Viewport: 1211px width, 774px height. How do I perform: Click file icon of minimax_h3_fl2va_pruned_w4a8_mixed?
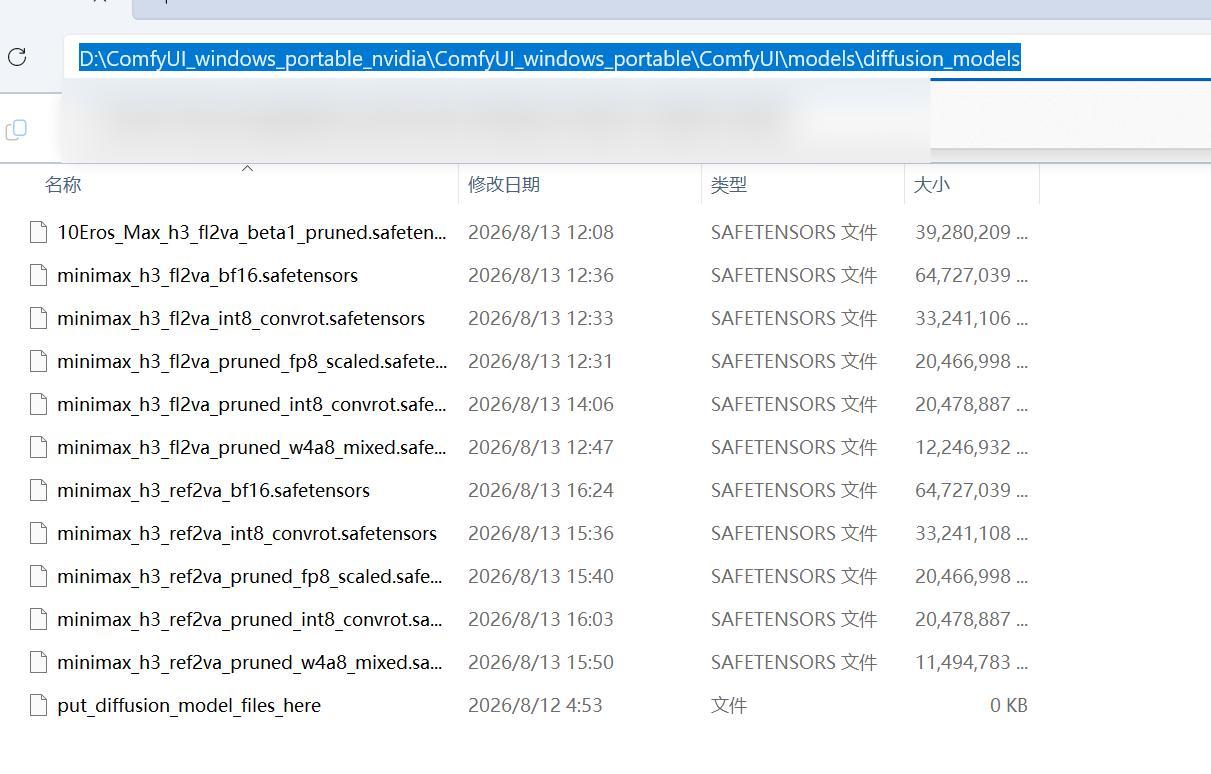[39, 447]
